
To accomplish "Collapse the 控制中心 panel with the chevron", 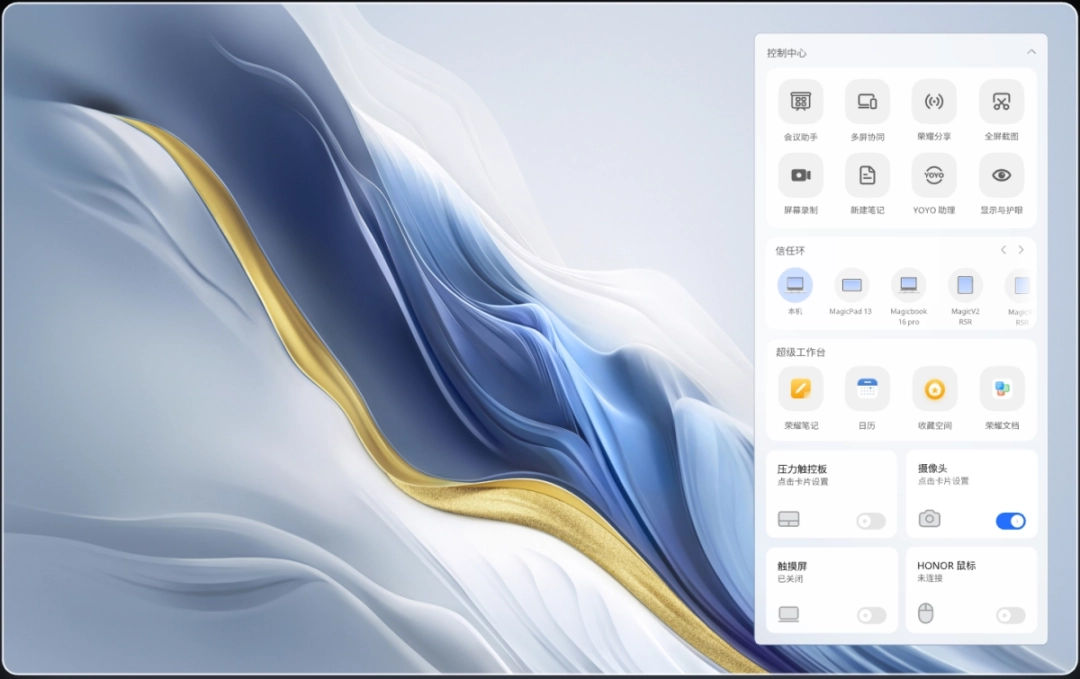I will (x=1031, y=52).
